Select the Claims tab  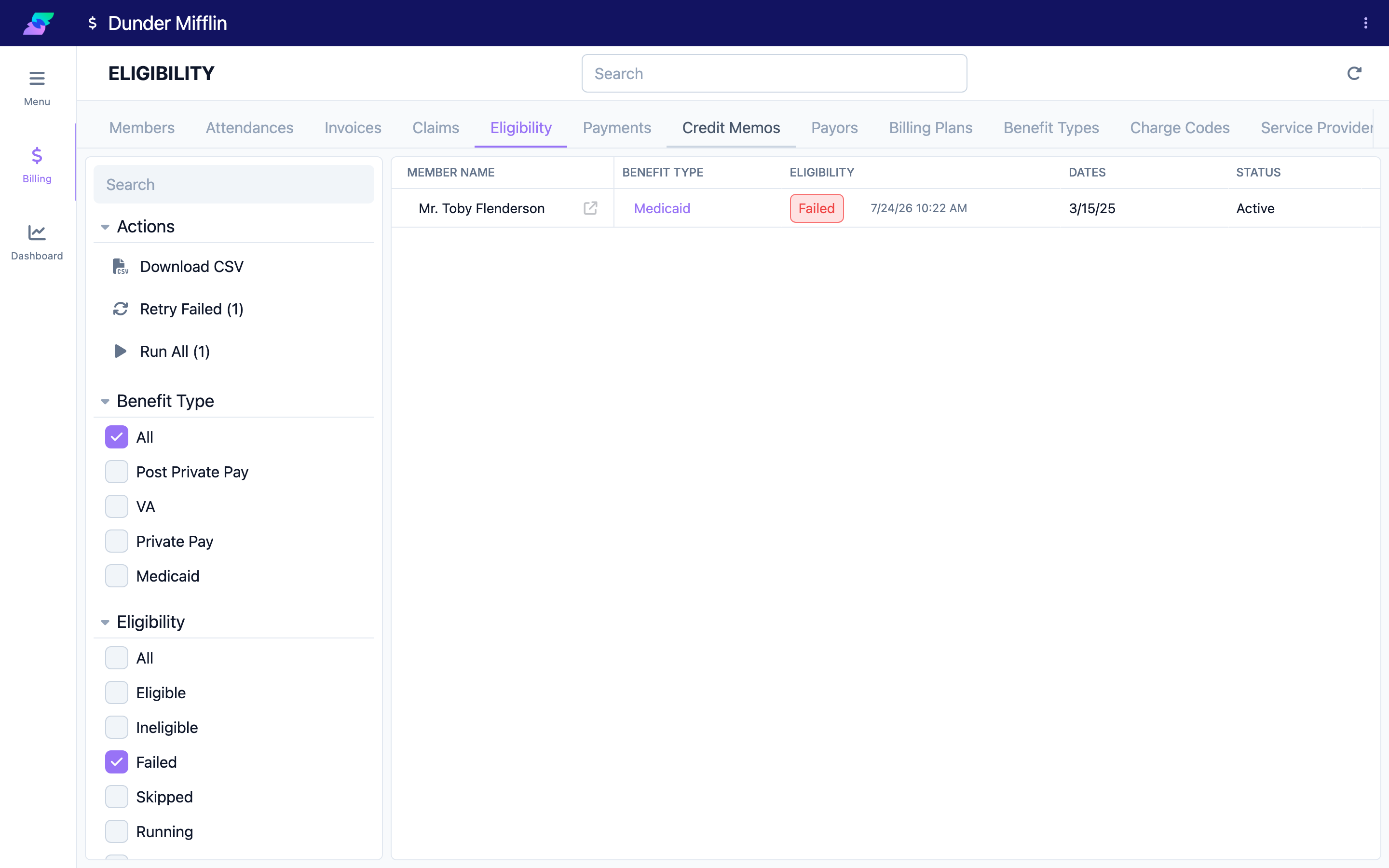436,127
